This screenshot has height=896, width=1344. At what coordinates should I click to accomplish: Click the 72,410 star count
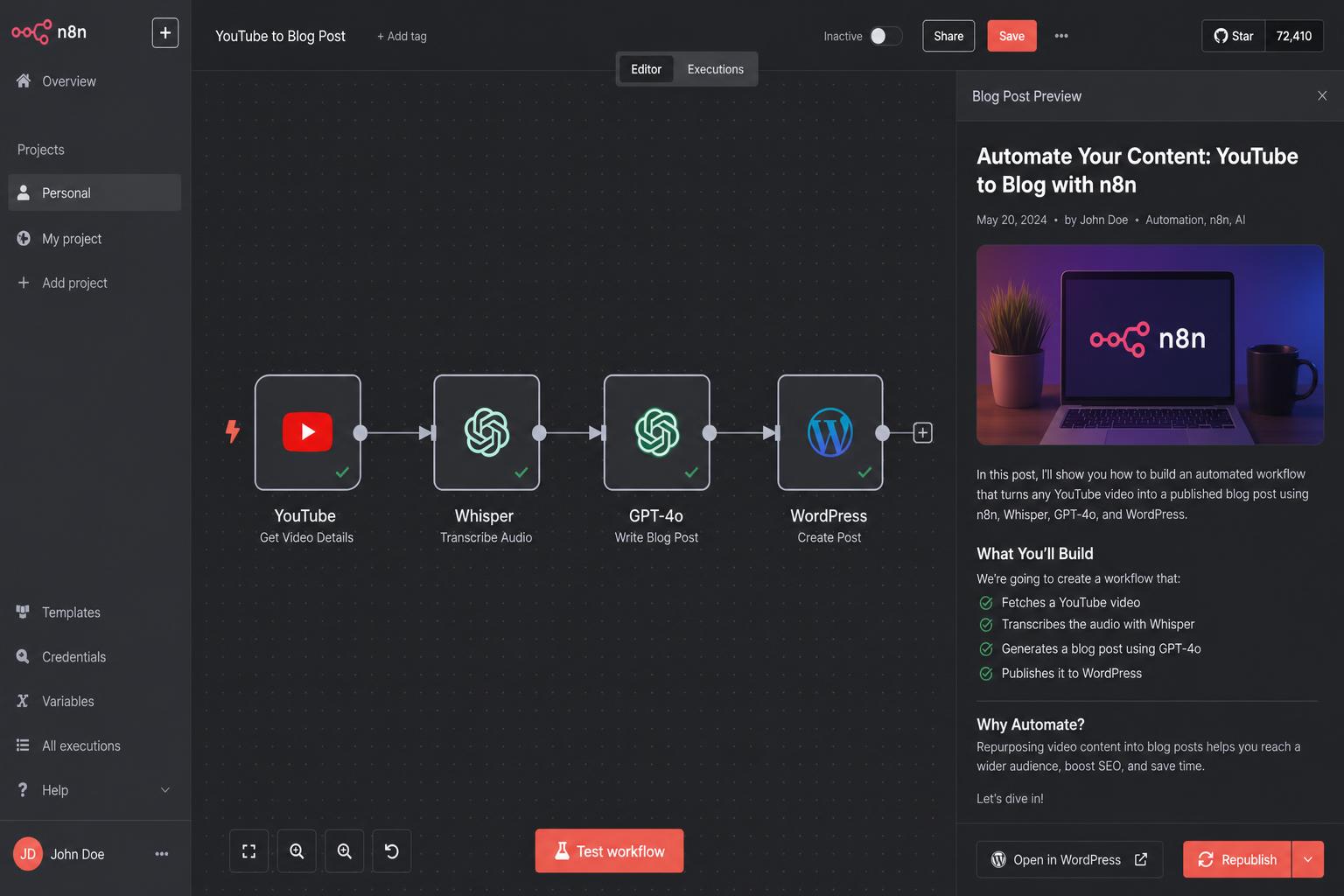coord(1294,36)
